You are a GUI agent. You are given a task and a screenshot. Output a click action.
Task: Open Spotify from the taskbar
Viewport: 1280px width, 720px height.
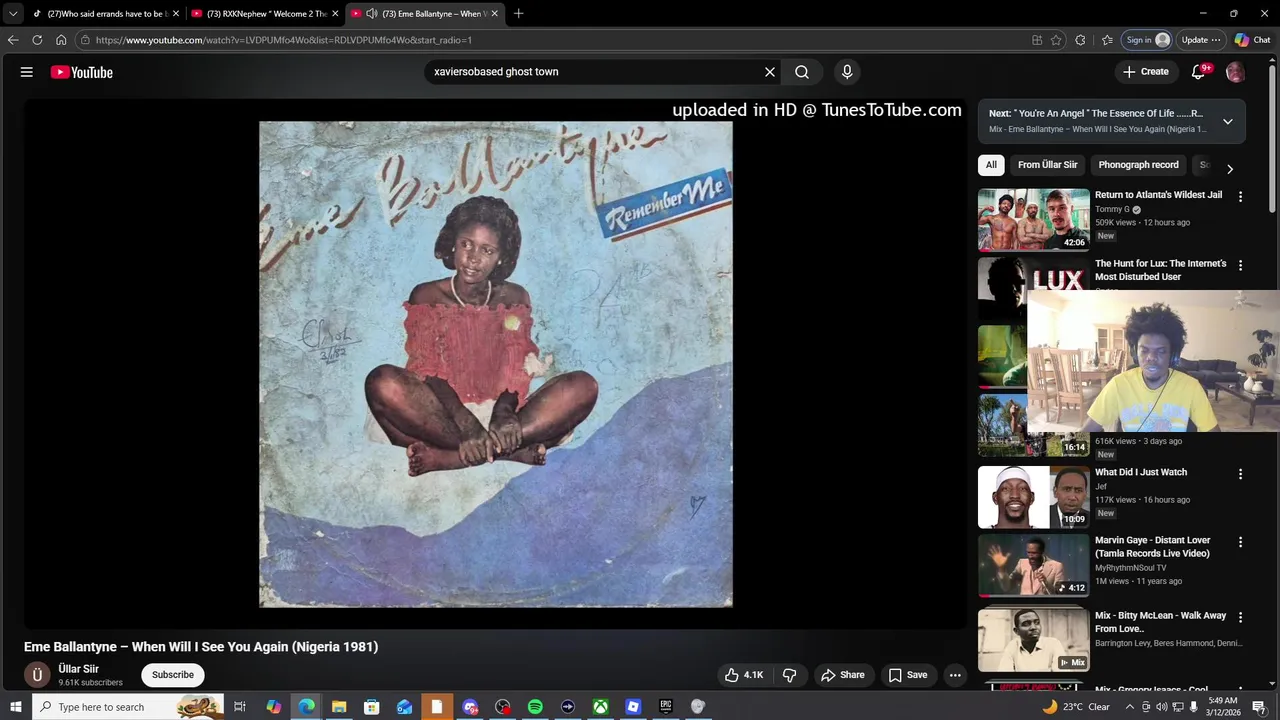point(535,707)
